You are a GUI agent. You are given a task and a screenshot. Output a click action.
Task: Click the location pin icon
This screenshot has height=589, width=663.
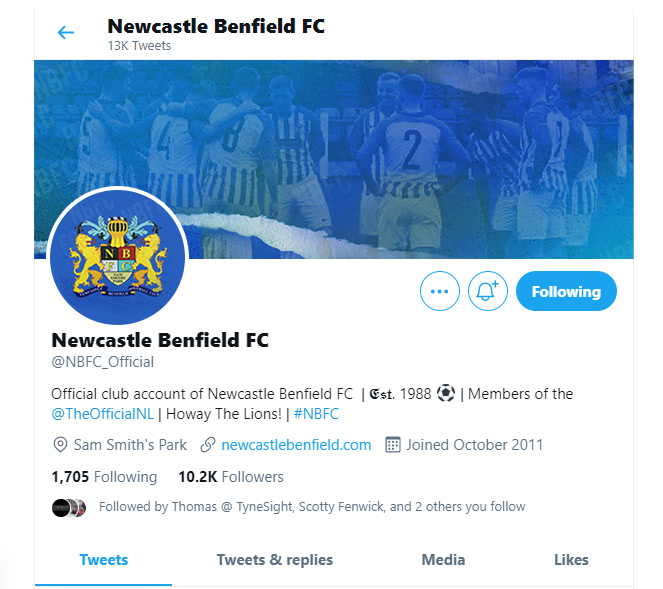click(60, 445)
